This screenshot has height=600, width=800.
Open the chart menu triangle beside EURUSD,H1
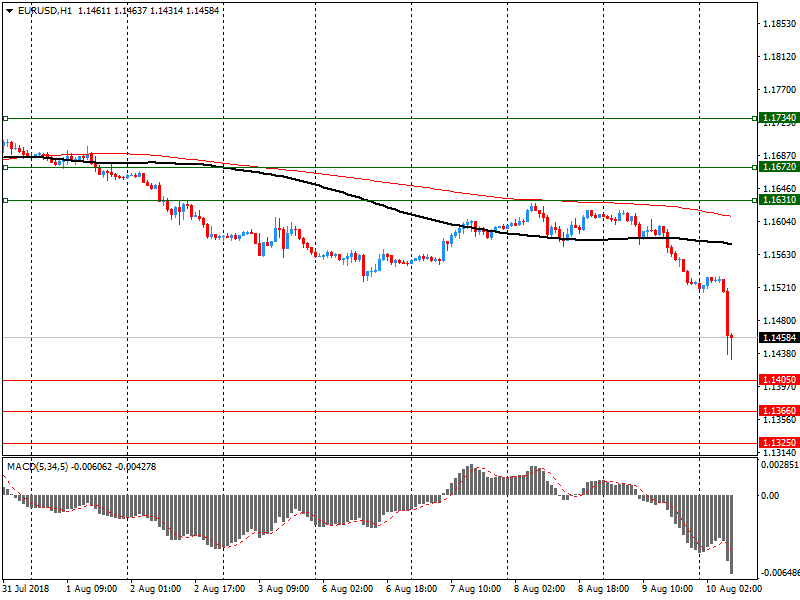(x=9, y=11)
